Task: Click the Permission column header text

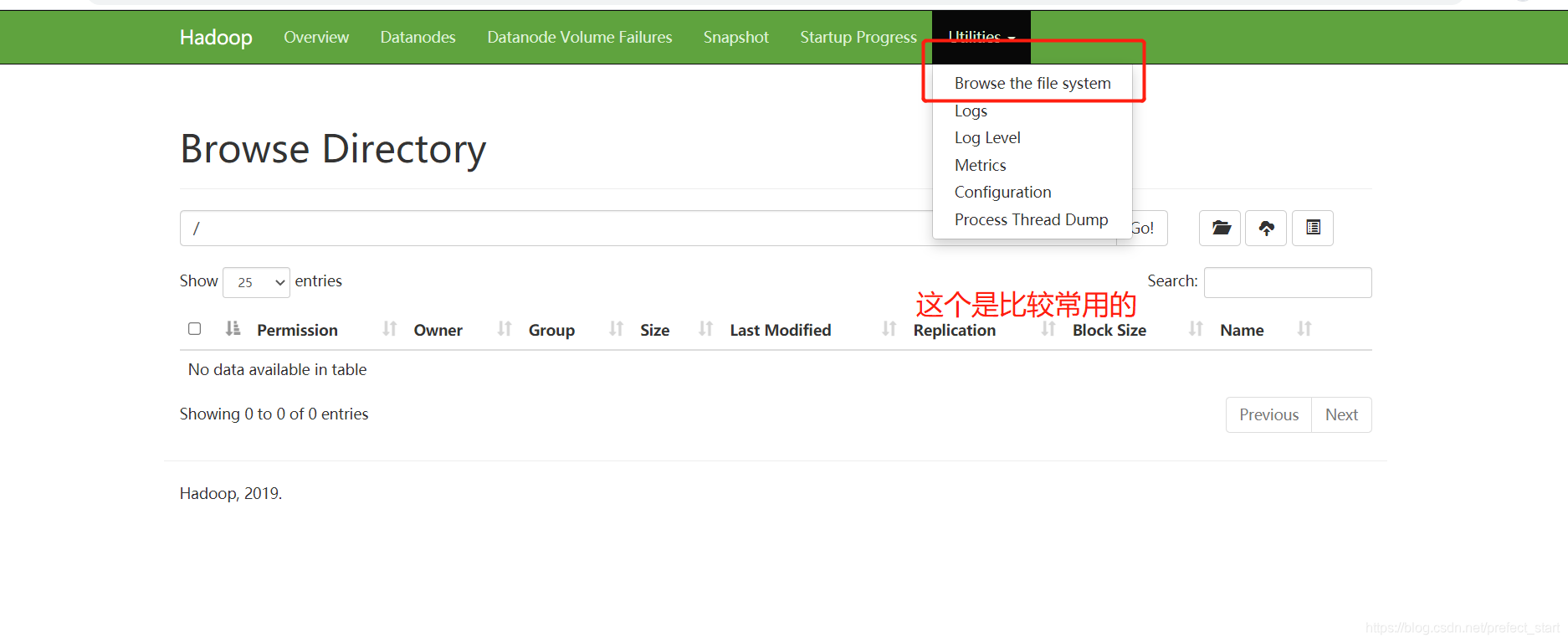Action: 297,330
